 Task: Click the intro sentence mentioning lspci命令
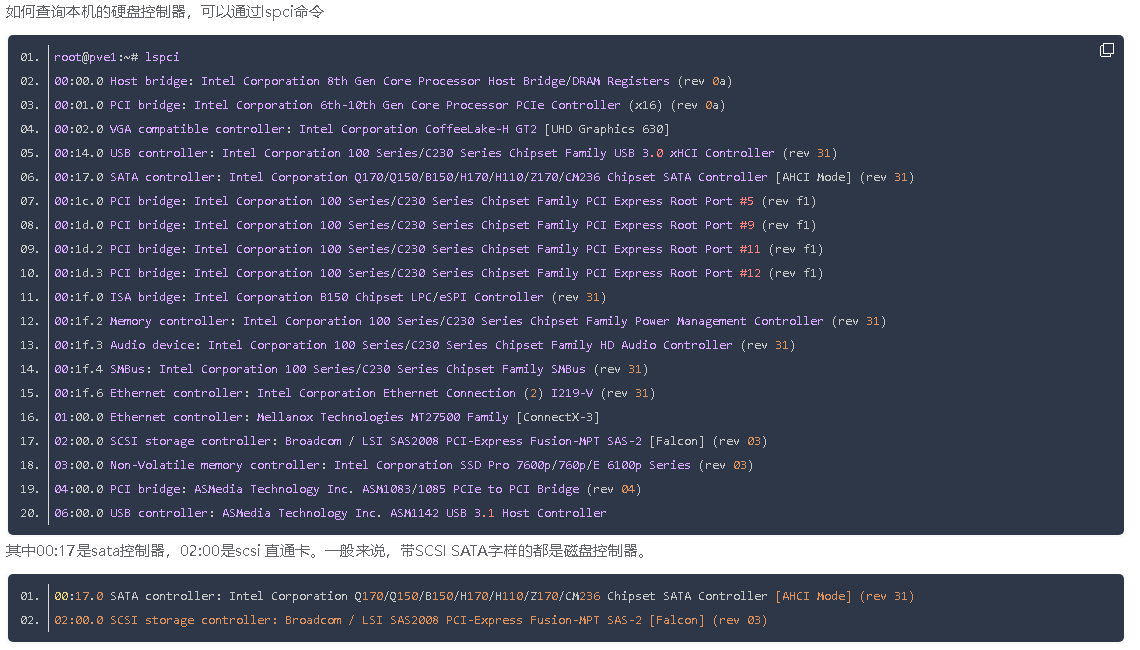(x=165, y=12)
